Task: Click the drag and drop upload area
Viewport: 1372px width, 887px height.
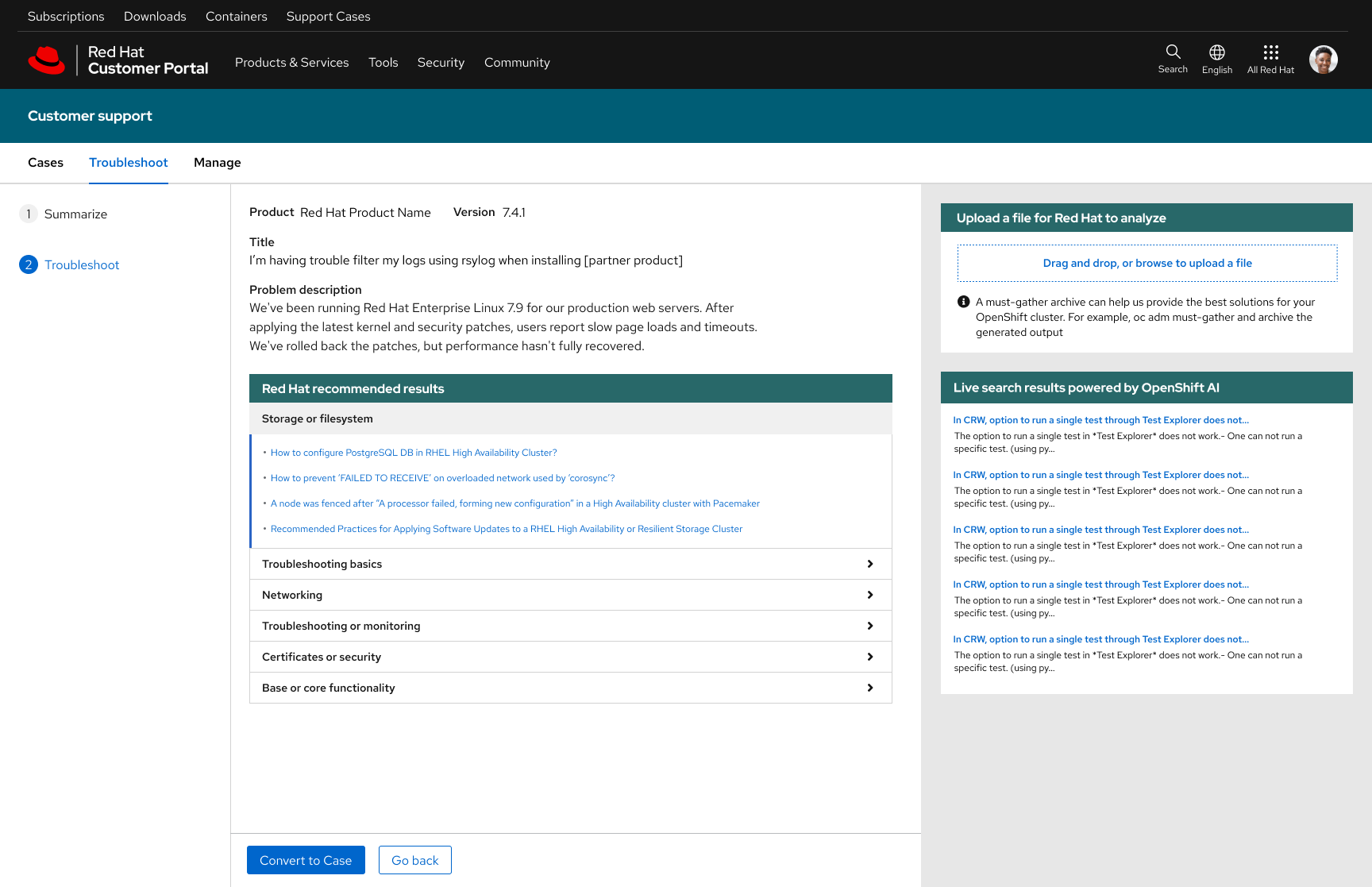Action: tap(1147, 263)
